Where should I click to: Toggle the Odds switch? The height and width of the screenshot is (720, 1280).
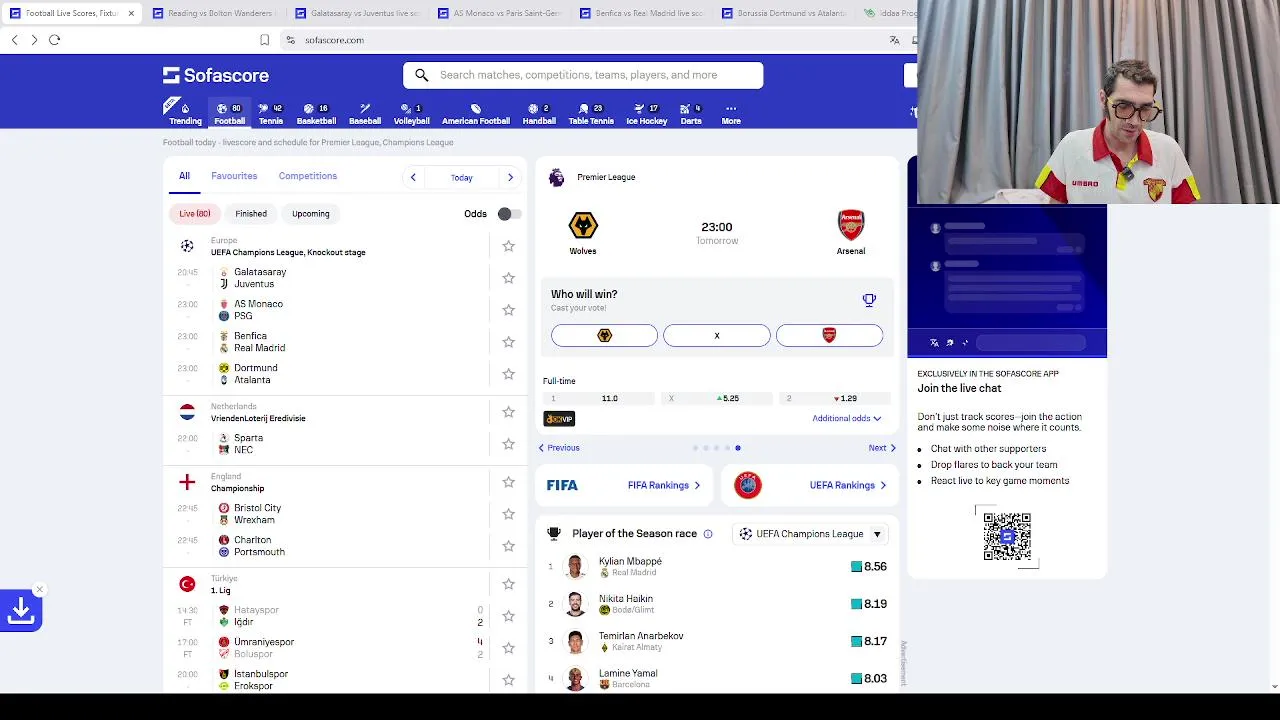(x=508, y=214)
